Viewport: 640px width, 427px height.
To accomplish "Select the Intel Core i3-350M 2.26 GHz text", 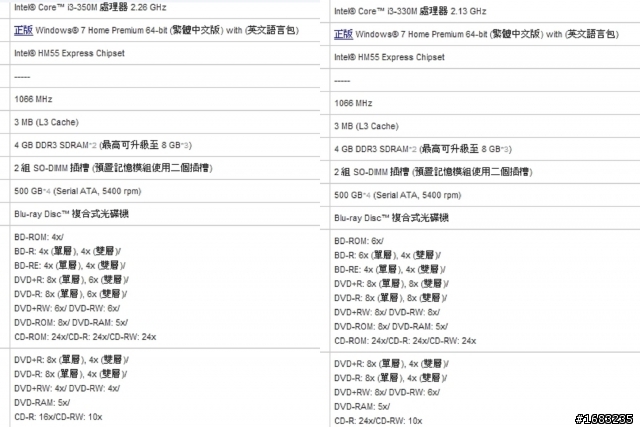I will point(90,7).
